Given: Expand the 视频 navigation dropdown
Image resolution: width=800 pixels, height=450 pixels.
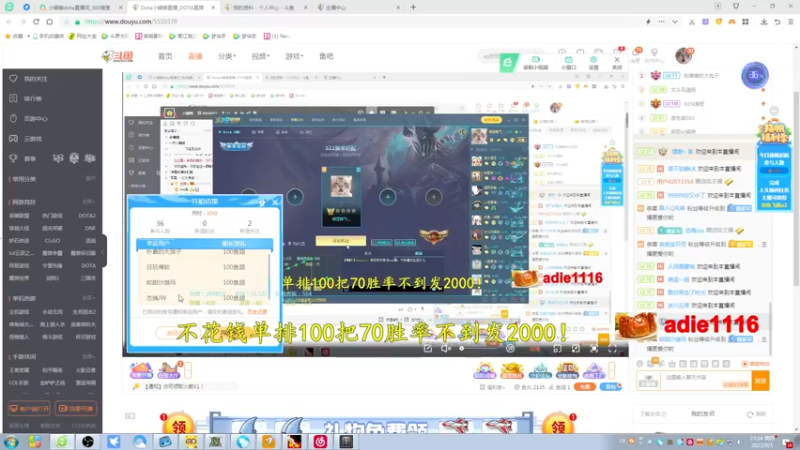Looking at the screenshot, I should point(260,56).
